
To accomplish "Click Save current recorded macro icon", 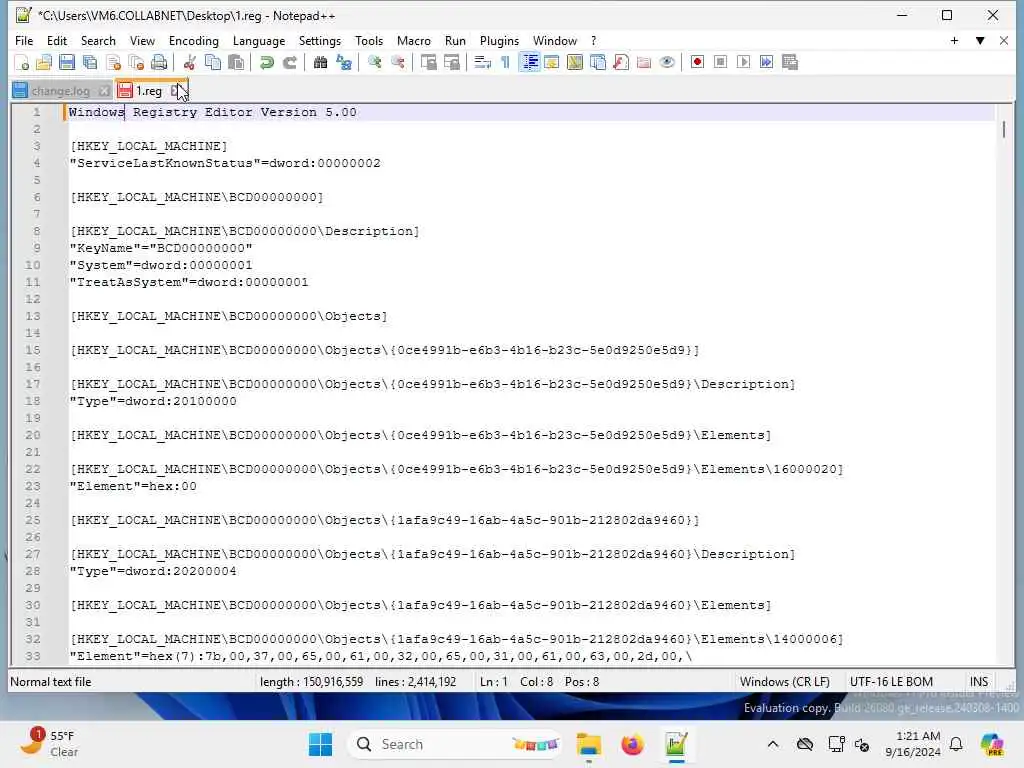I will pyautogui.click(x=790, y=62).
